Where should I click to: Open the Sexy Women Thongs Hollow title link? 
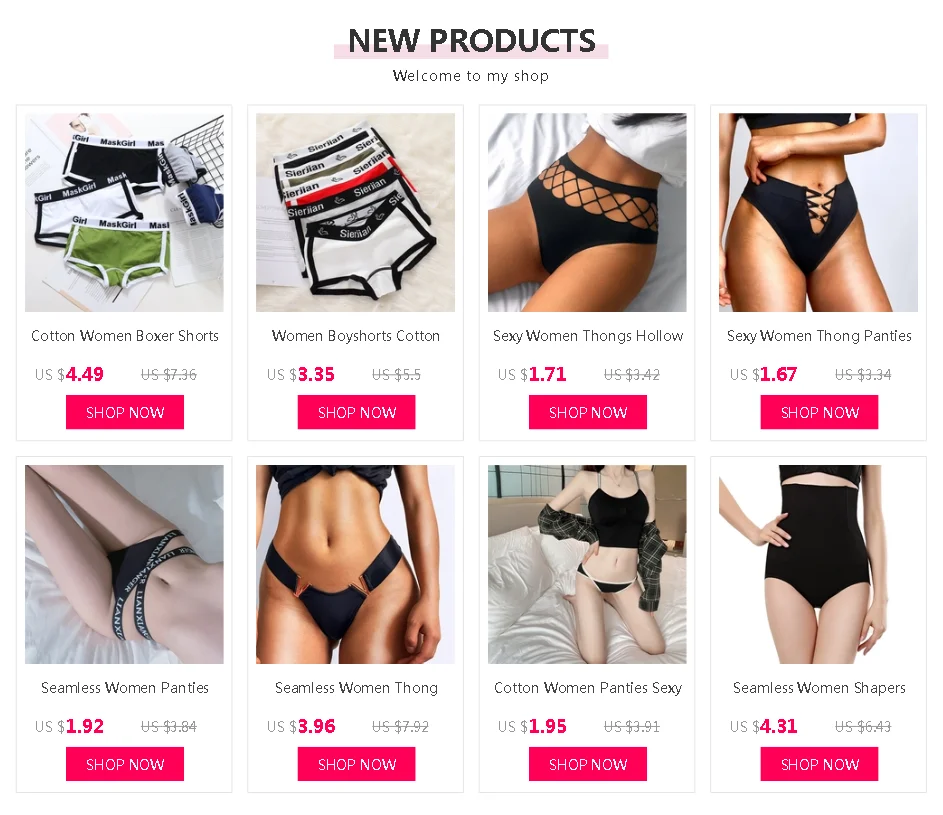pos(588,336)
